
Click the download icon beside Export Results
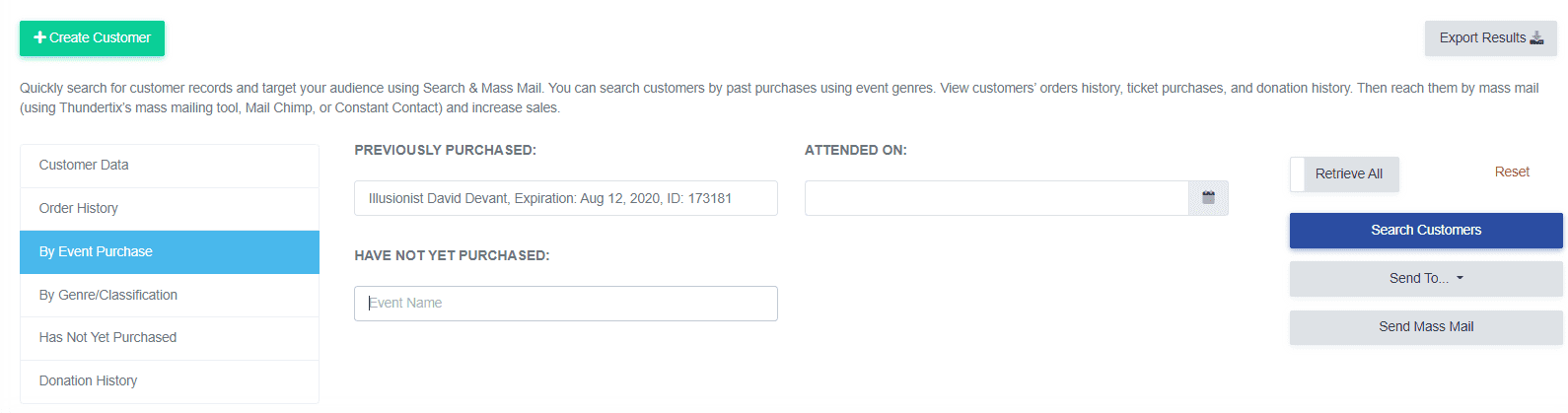tap(1536, 37)
